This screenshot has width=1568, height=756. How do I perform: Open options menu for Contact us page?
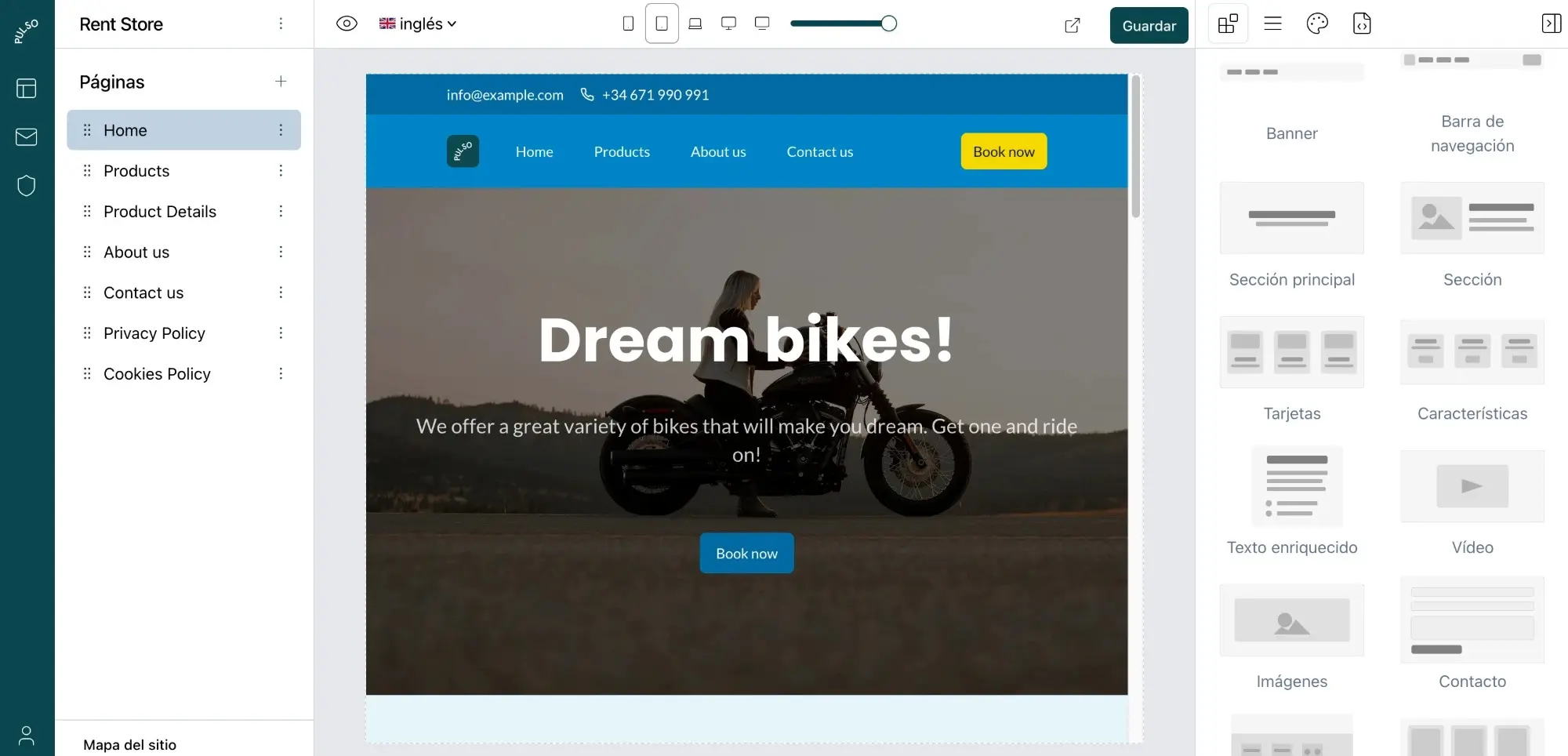(281, 293)
